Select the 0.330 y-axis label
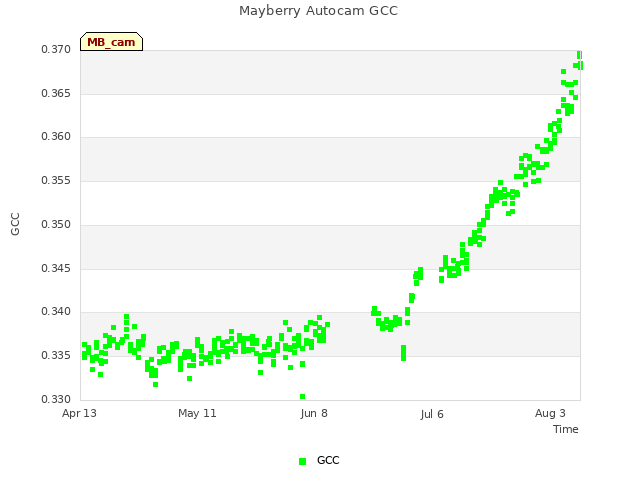Viewport: 640px width, 480px height. coord(56,399)
